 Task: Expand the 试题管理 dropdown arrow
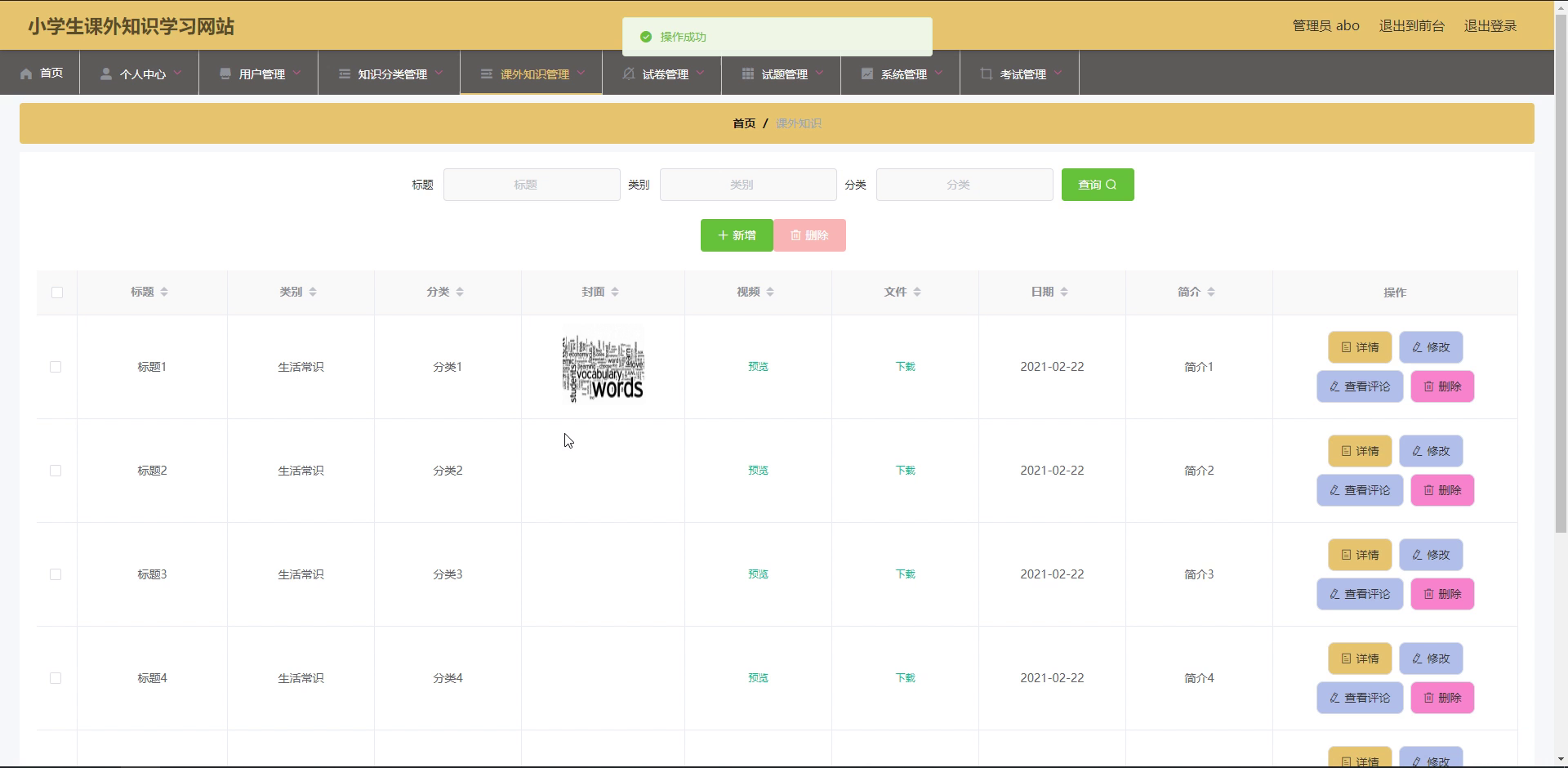tap(820, 73)
